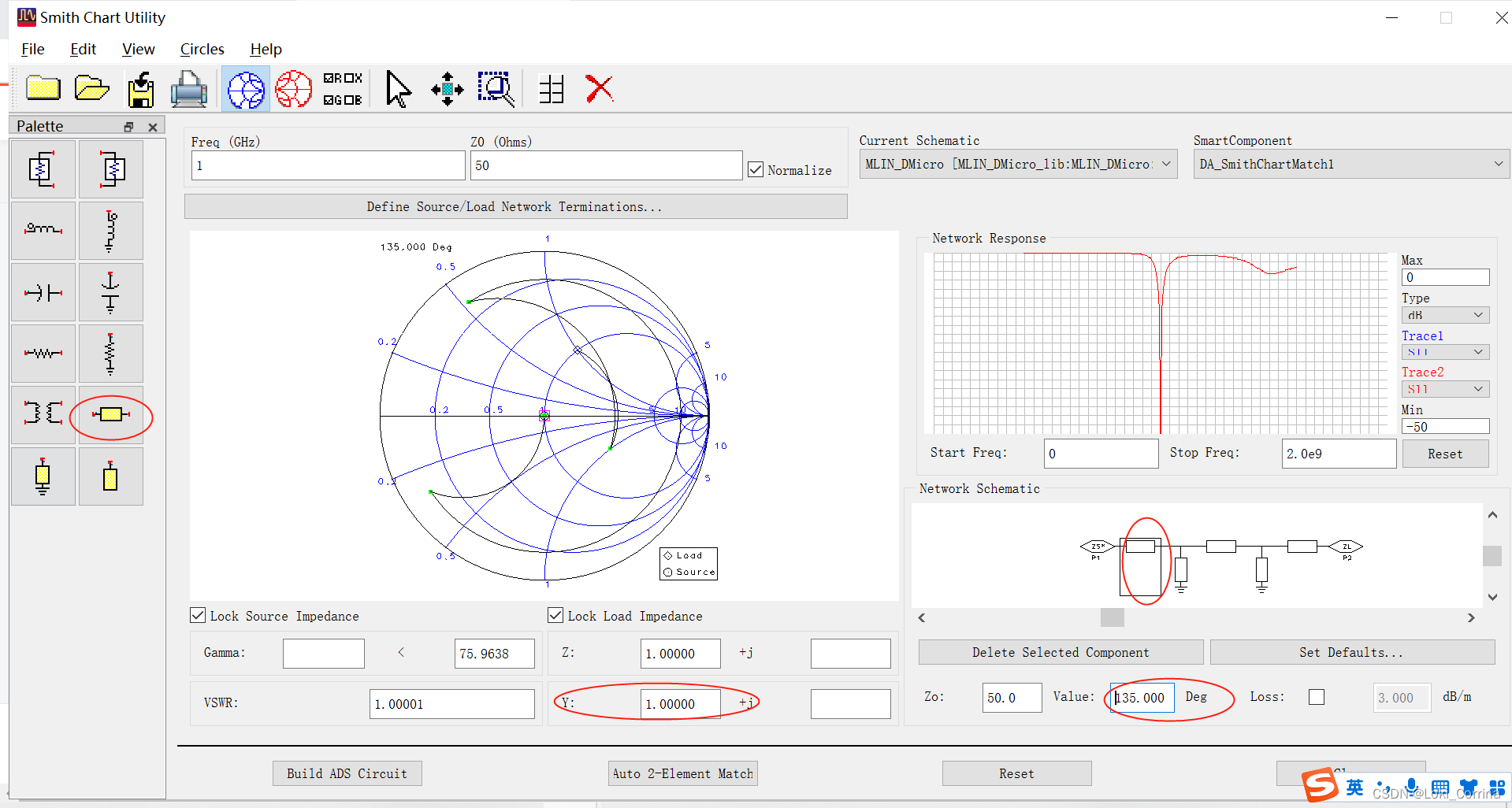Click the Freq (GHz) input field
Viewport: 1512px width, 808px height.
click(328, 165)
